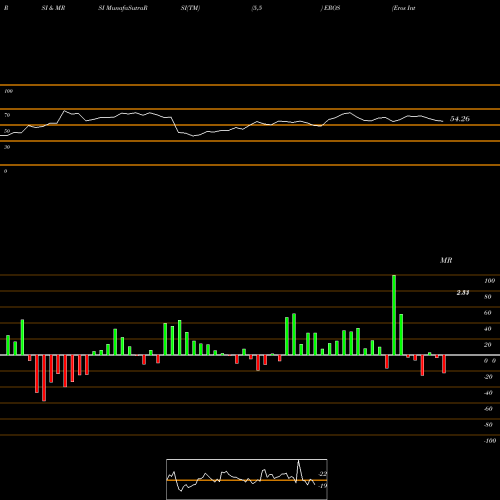Click the MR label above the histogram
500x500 pixels.
coord(446,260)
